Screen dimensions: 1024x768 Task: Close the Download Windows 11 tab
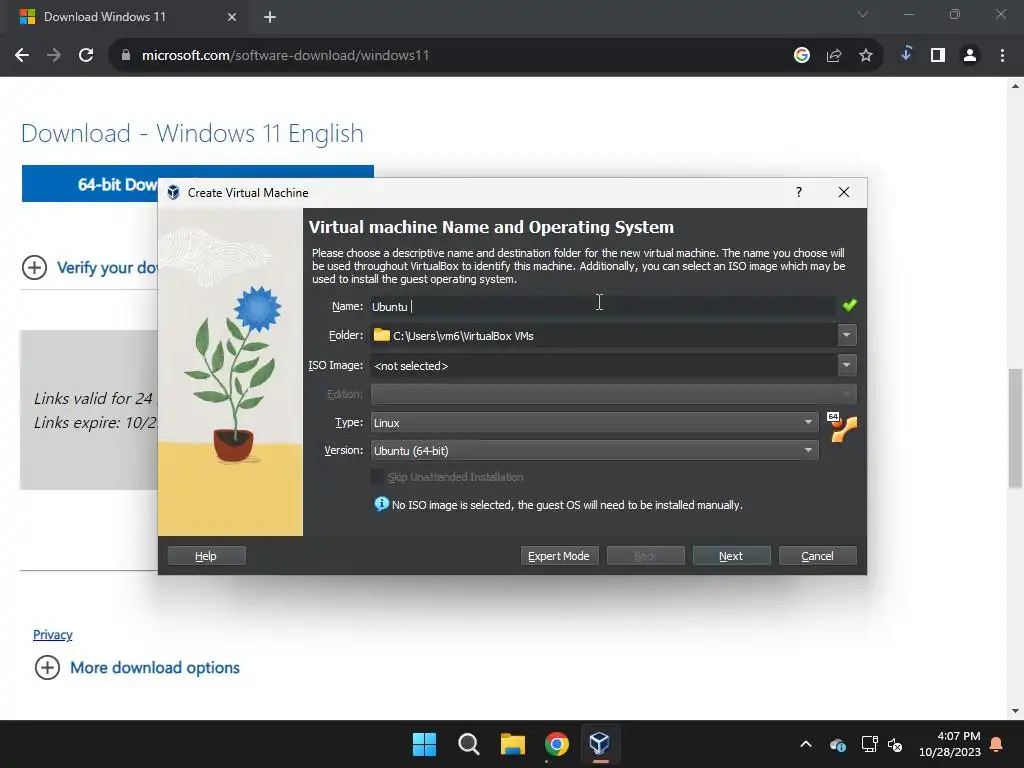coord(232,17)
